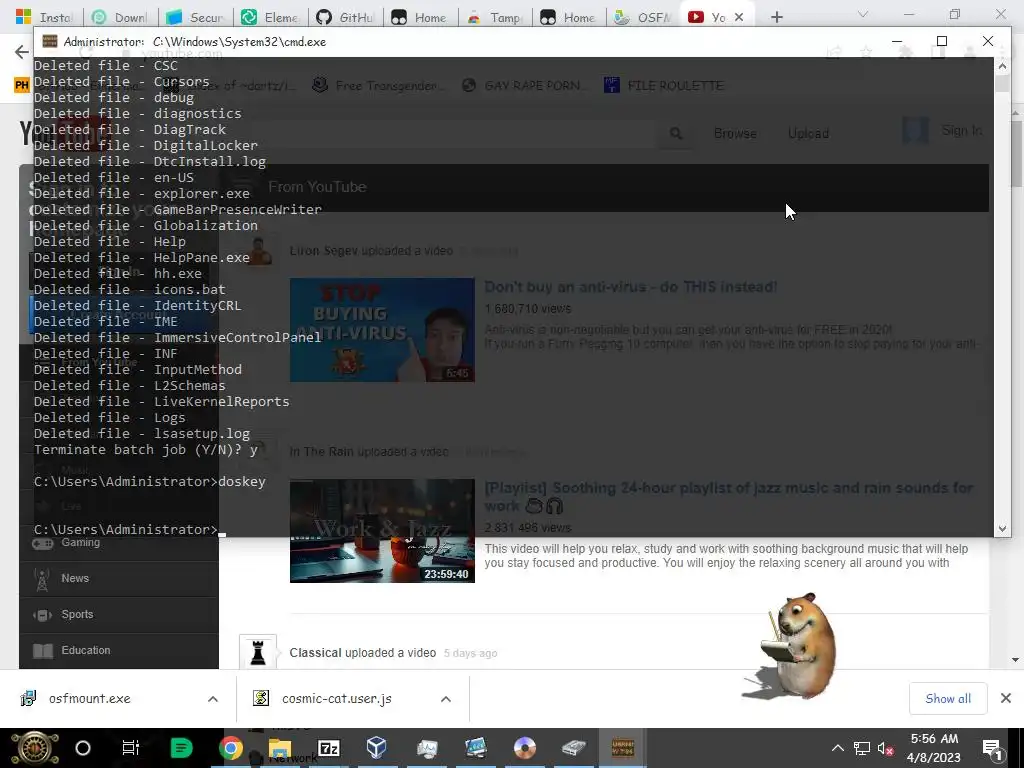Open downloaded osfmount.exe file
This screenshot has width=1024, height=768.
(x=89, y=698)
